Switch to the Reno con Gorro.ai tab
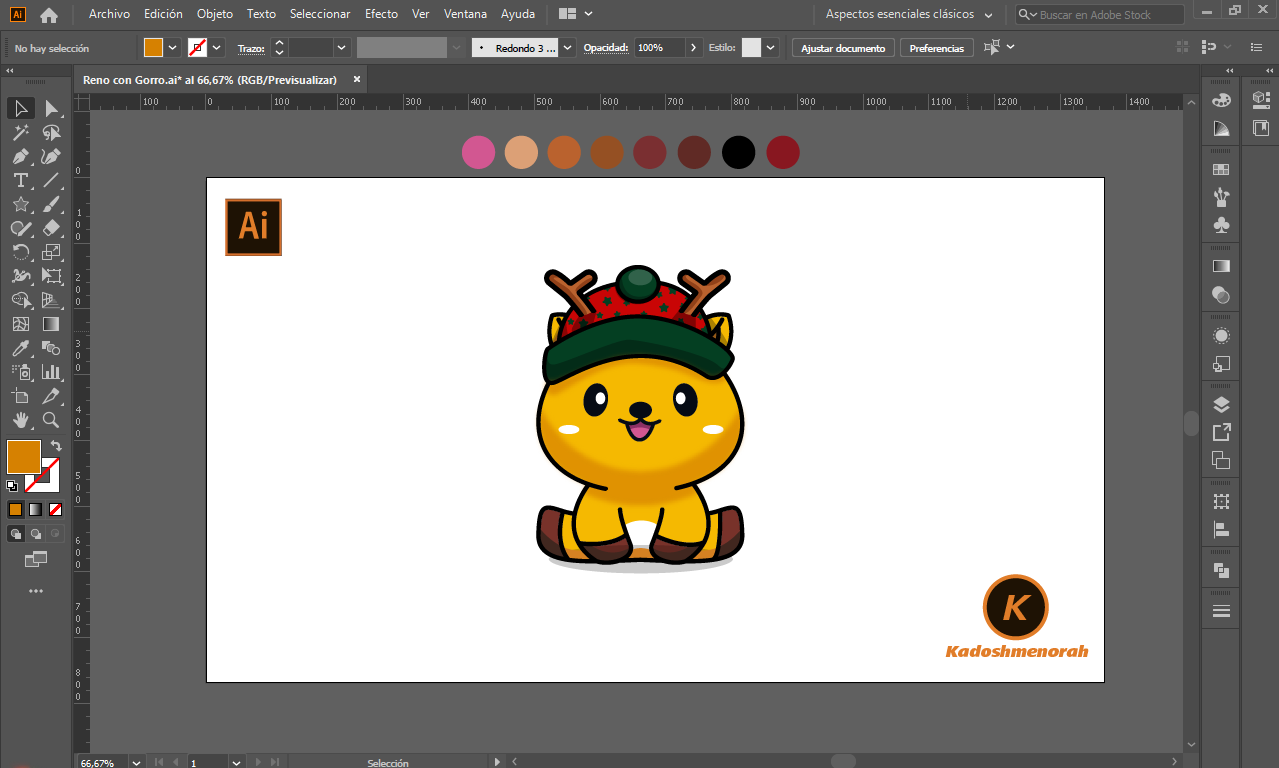Screen dimensions: 1279x768 pyautogui.click(x=210, y=80)
